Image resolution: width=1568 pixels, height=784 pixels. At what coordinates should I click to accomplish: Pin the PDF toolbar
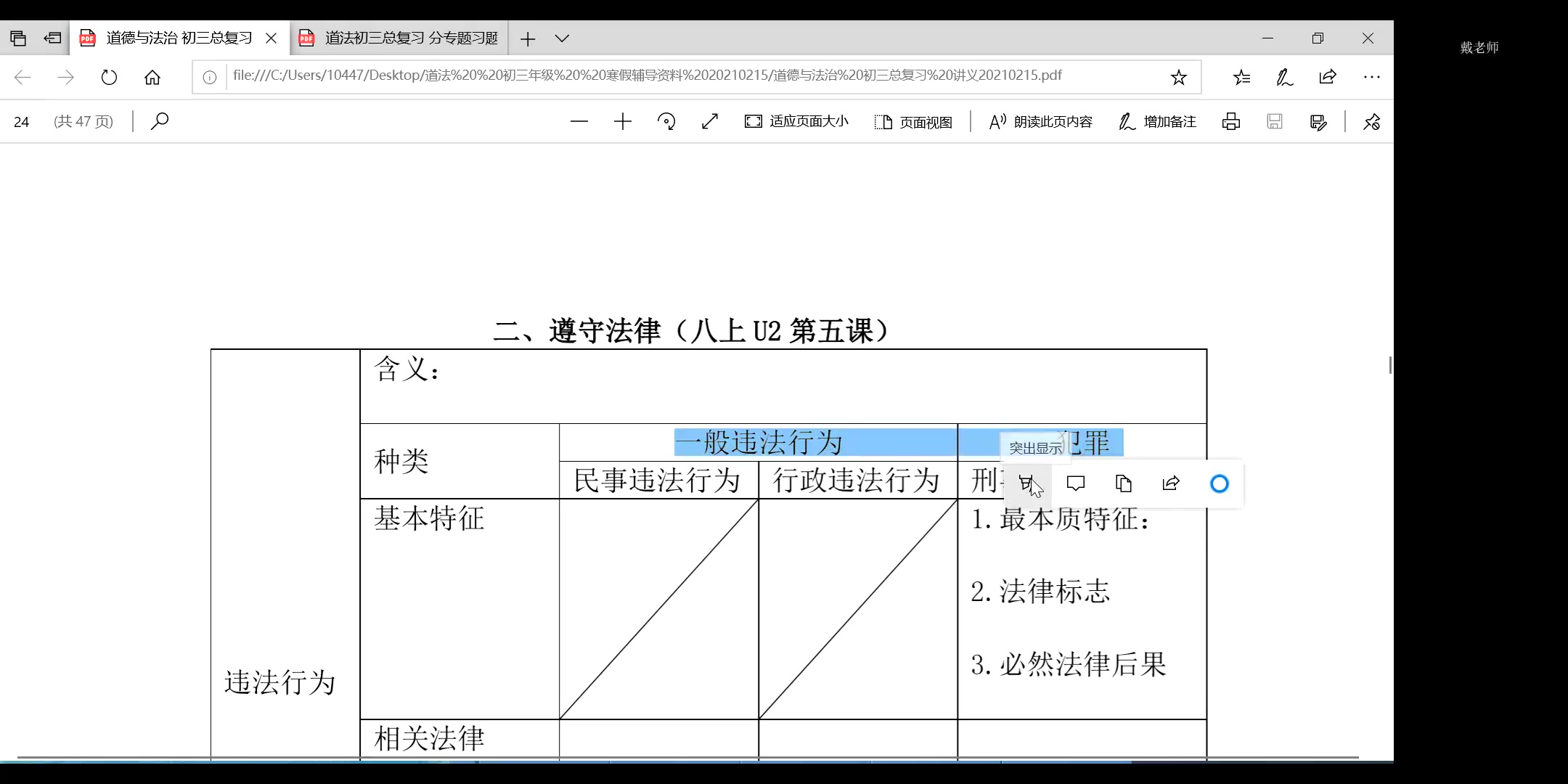[1371, 122]
